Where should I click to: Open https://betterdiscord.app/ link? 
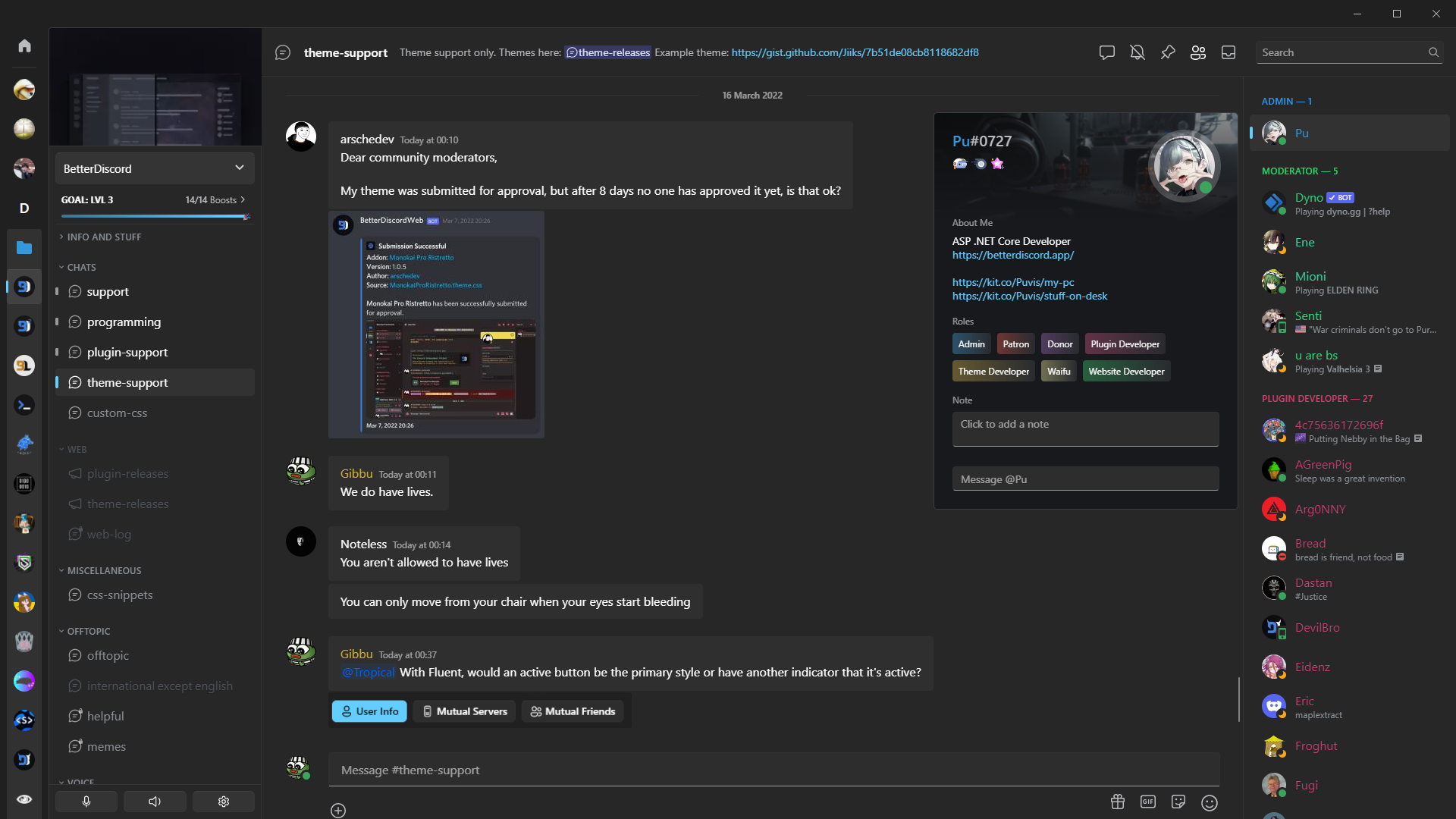pyautogui.click(x=1013, y=255)
